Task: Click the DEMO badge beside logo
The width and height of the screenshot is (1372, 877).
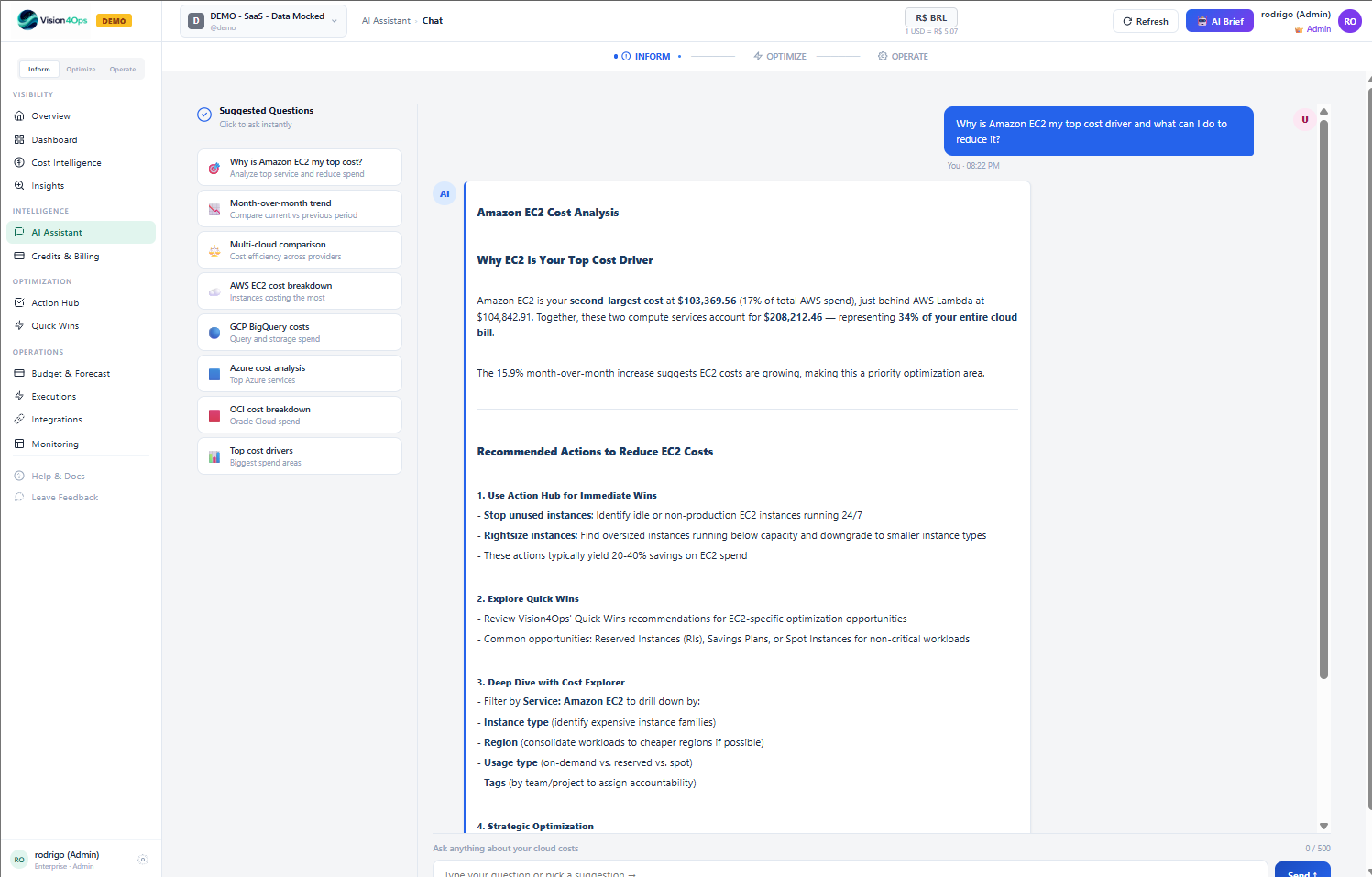Action: (115, 20)
